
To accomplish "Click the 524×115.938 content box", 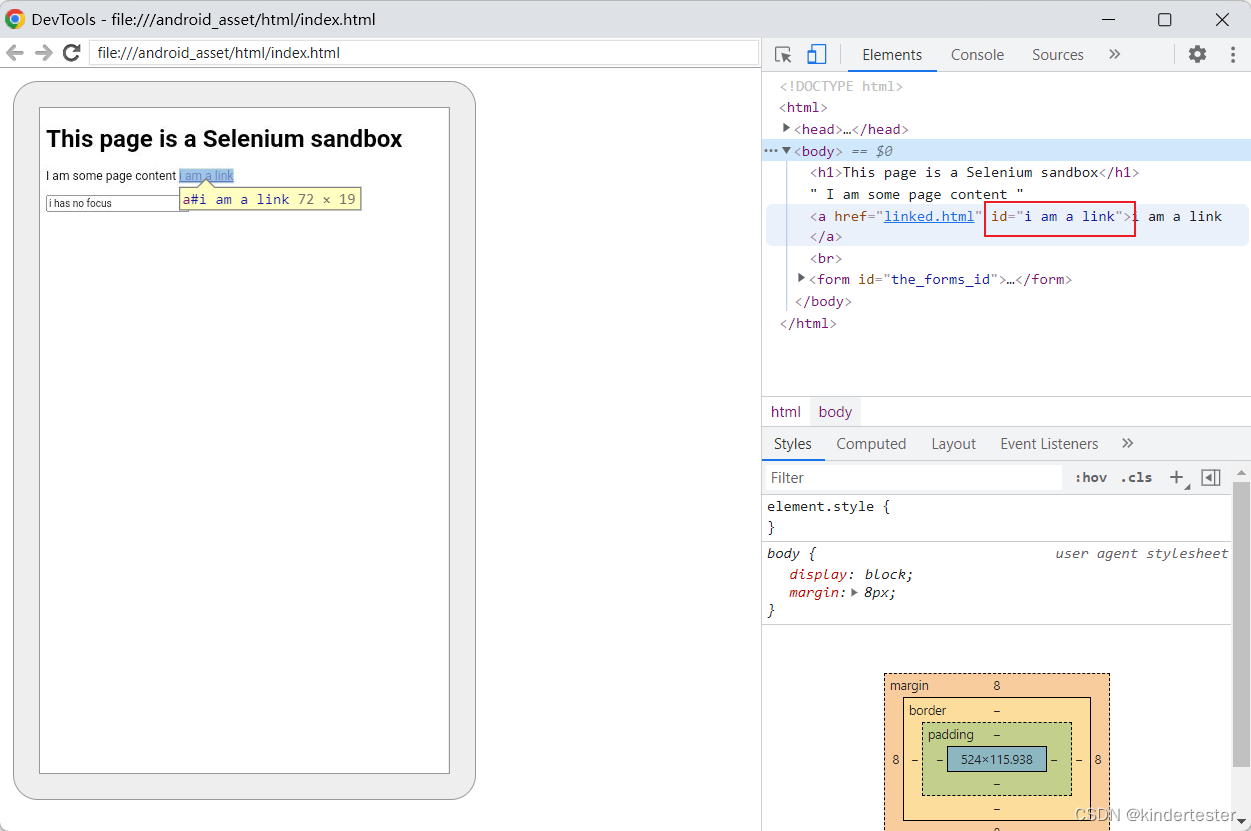I will pyautogui.click(x=996, y=759).
